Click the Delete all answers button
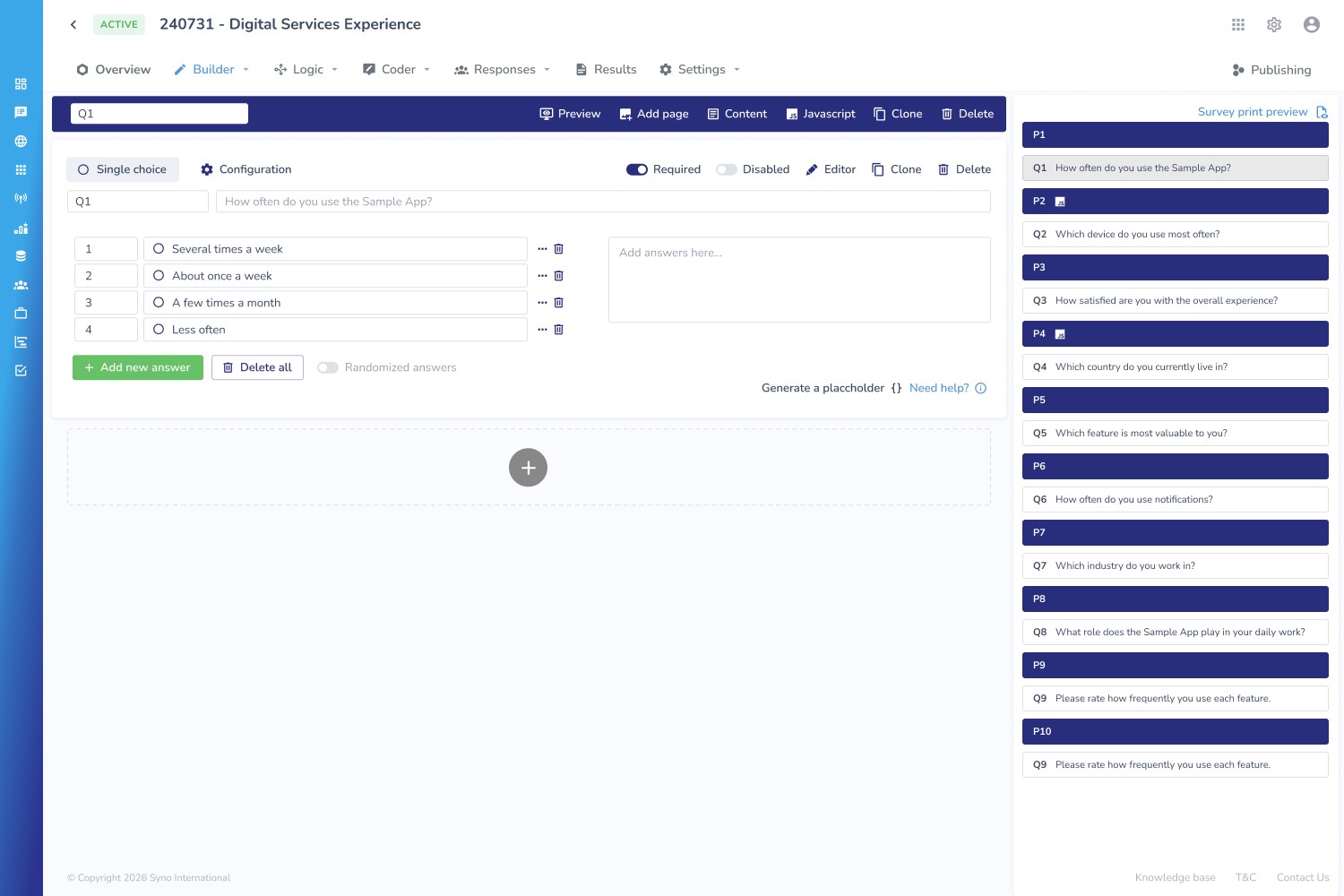The width and height of the screenshot is (1344, 896). tap(257, 367)
